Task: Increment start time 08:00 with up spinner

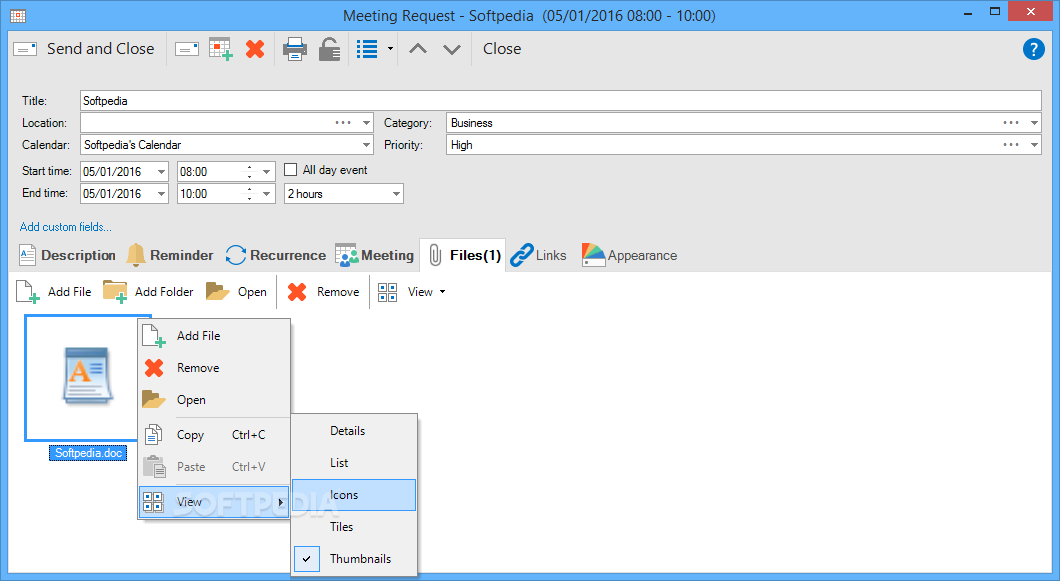Action: (249, 167)
